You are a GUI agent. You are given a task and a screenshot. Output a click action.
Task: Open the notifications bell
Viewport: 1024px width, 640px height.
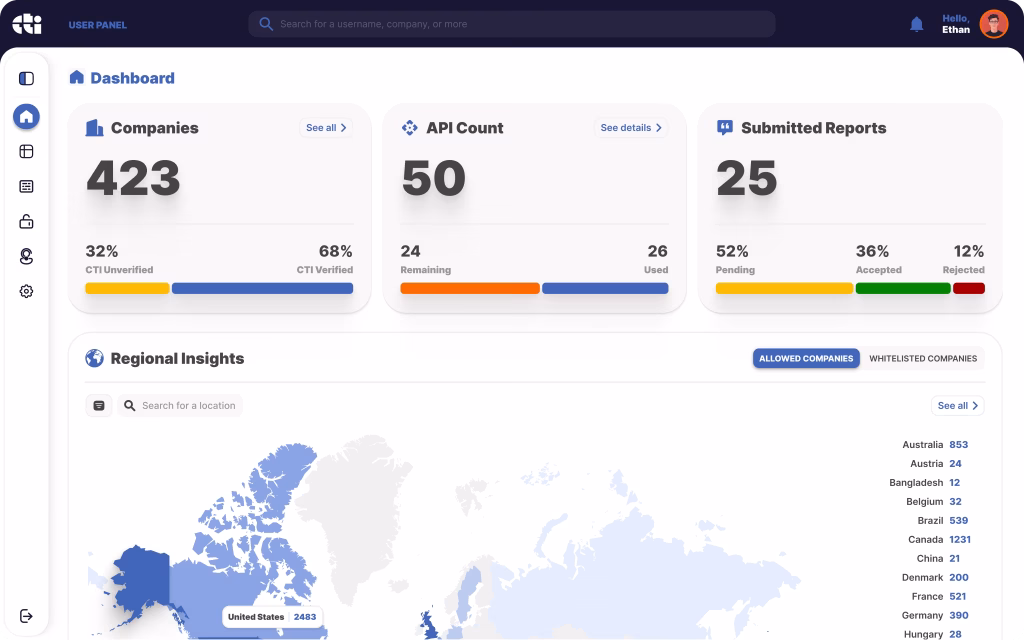[916, 25]
